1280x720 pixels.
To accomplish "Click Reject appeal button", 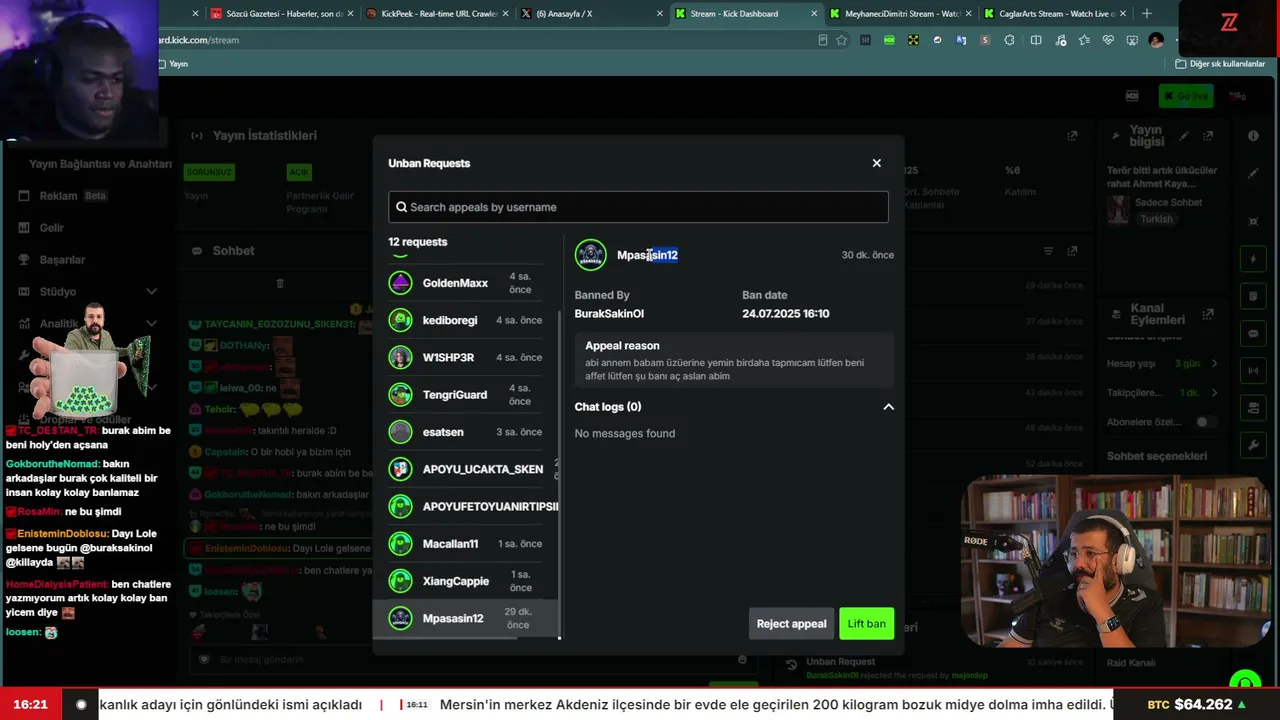I will pos(791,624).
